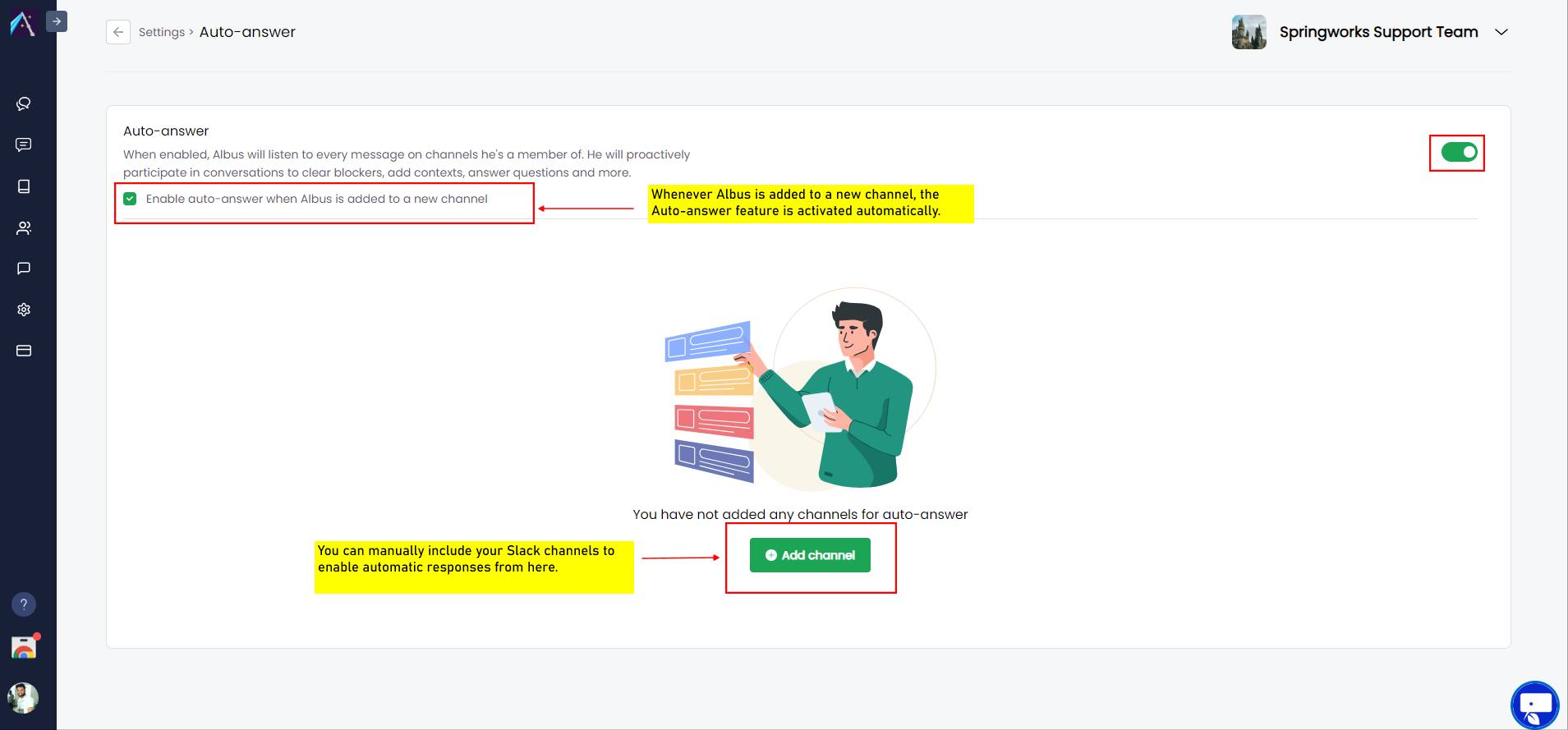Click the Settings breadcrumb link

tap(162, 32)
